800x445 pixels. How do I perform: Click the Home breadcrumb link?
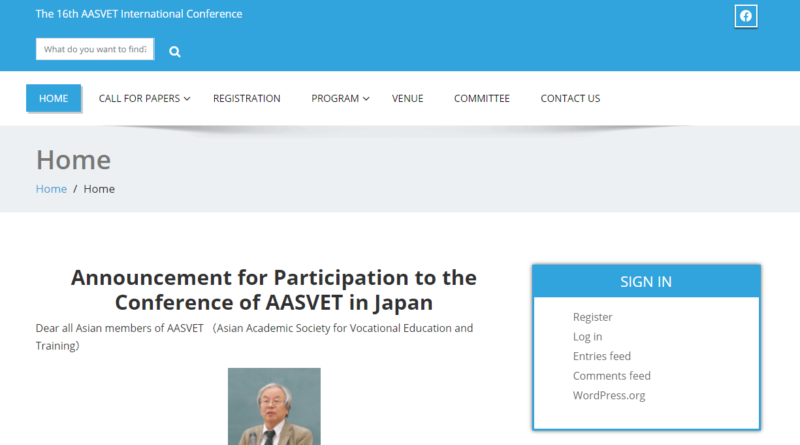coord(51,189)
